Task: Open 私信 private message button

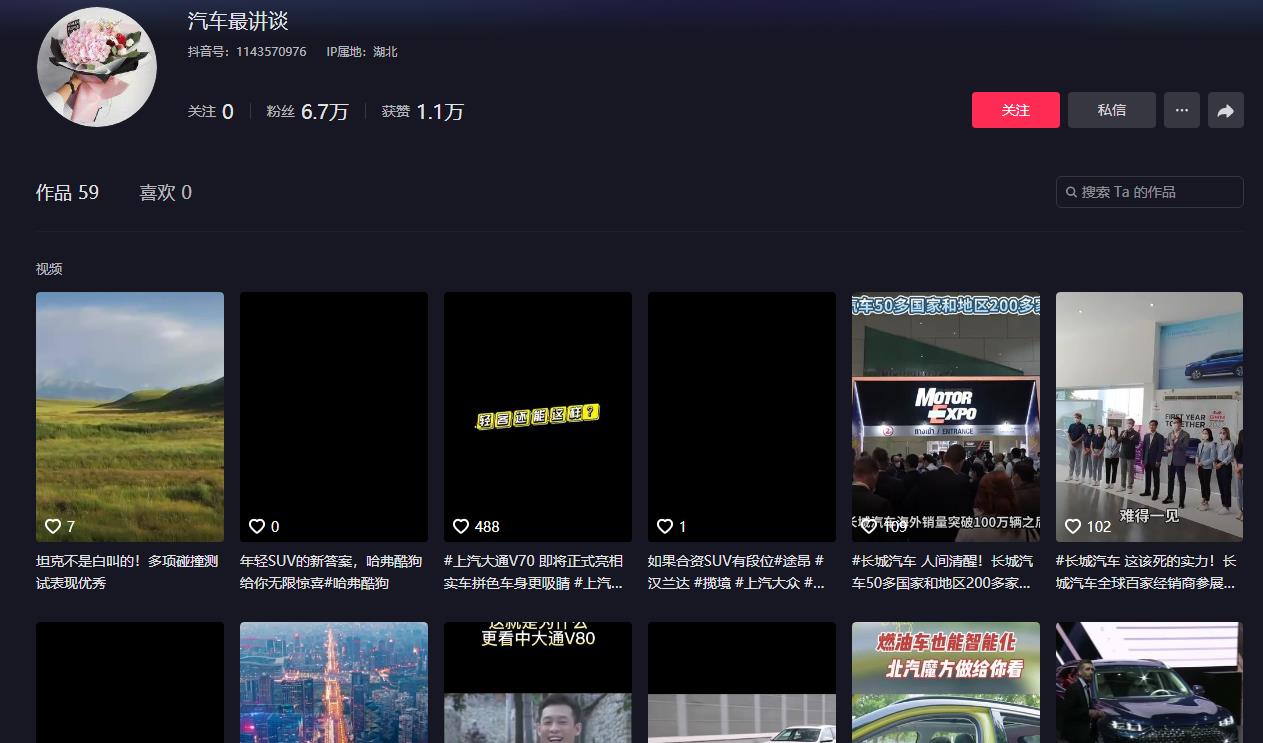Action: tap(1111, 110)
